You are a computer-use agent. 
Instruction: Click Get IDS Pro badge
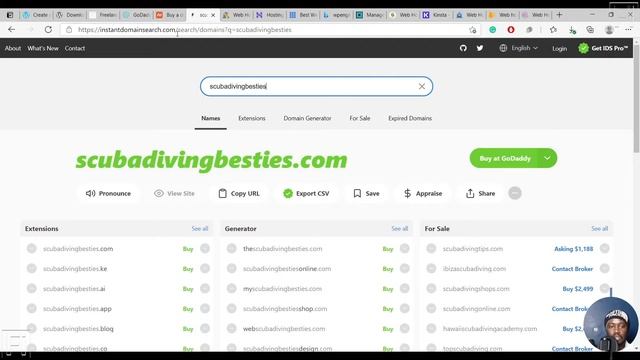pos(602,48)
